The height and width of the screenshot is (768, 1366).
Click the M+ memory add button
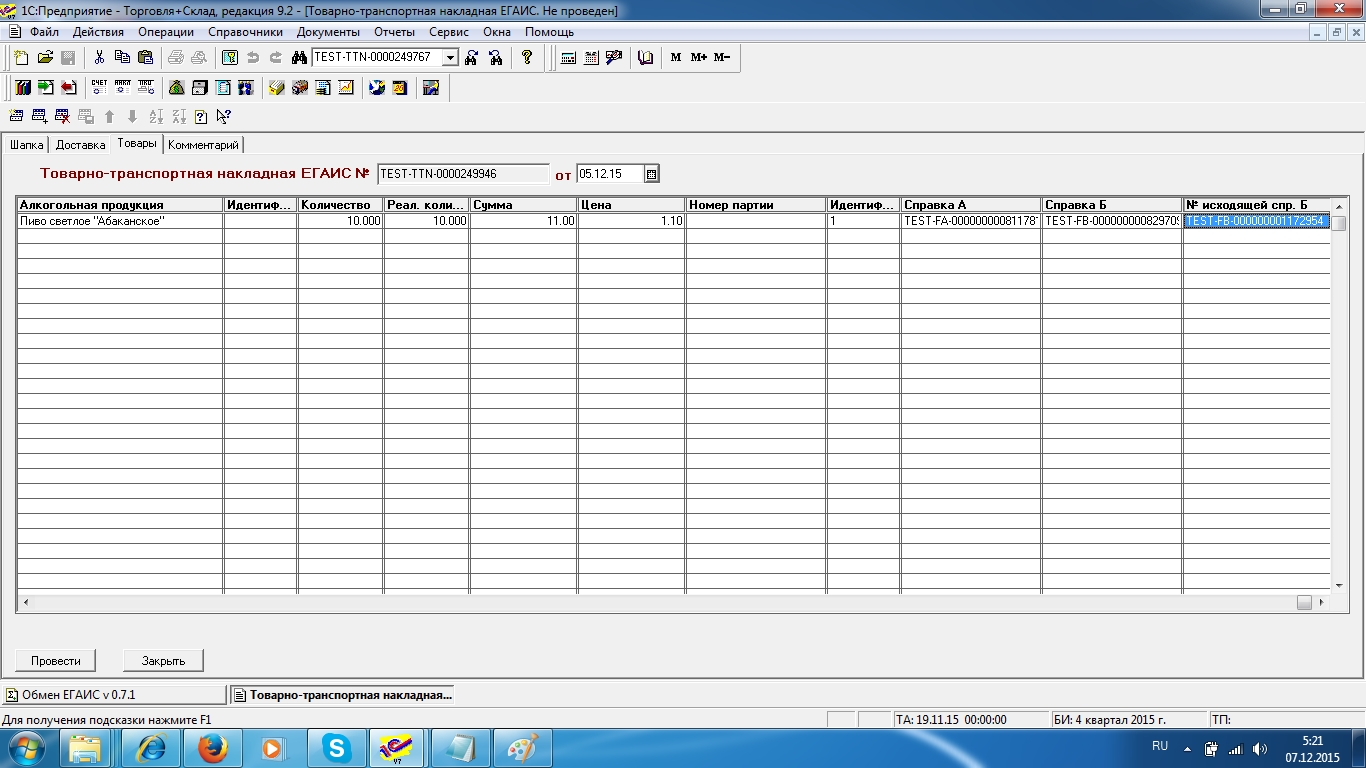(x=699, y=57)
